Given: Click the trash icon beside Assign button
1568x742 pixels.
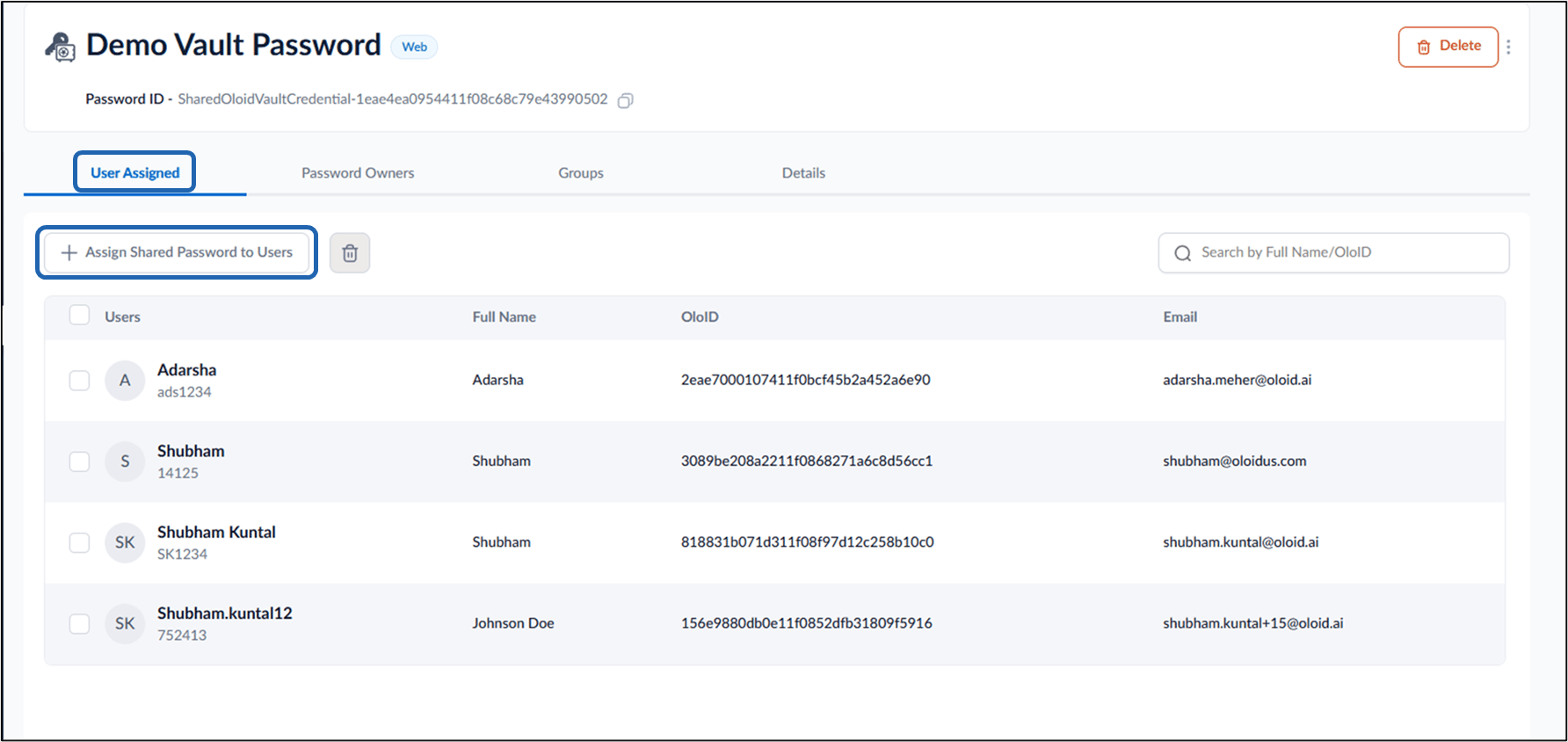Looking at the screenshot, I should [350, 253].
